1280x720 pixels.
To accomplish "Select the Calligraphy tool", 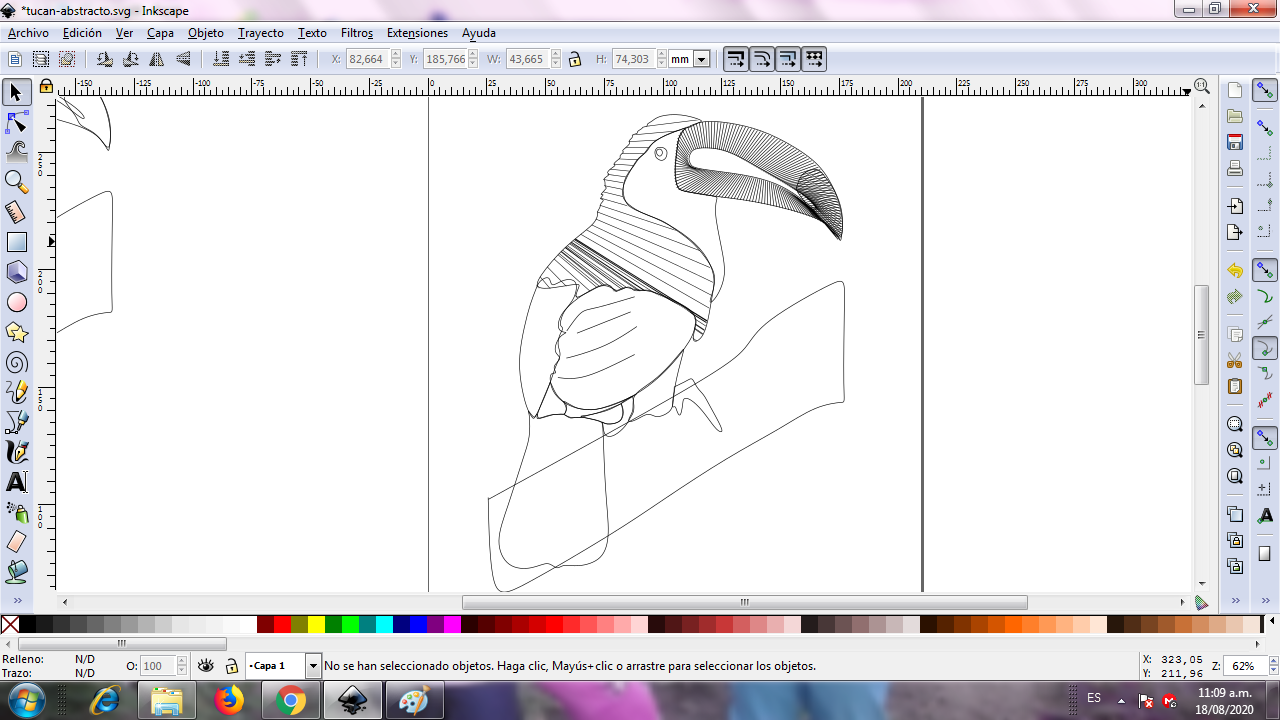I will [x=16, y=452].
